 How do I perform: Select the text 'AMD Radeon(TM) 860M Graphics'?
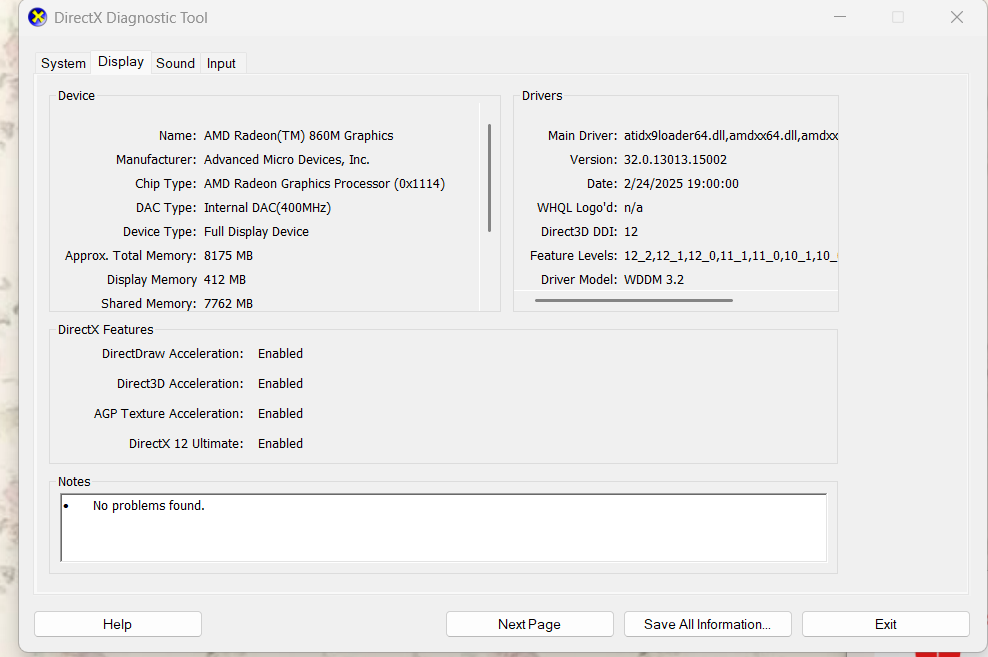[x=299, y=135]
